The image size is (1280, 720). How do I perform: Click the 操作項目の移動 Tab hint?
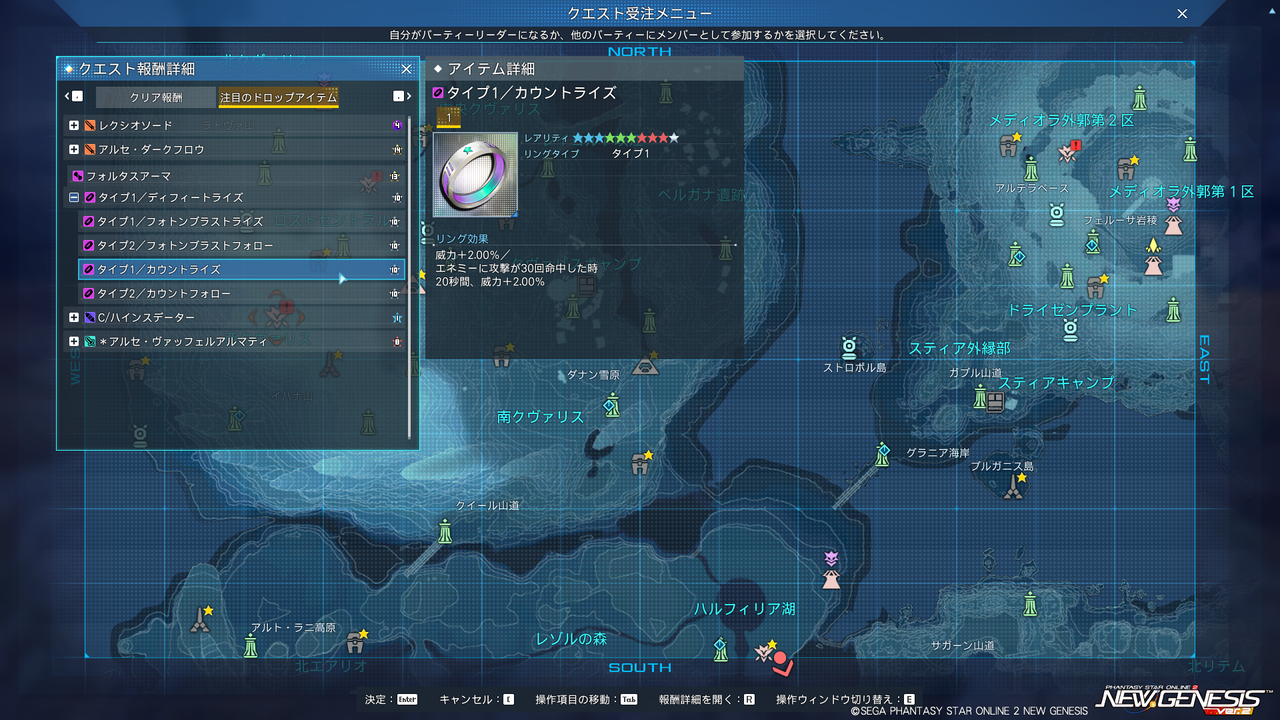click(x=587, y=699)
